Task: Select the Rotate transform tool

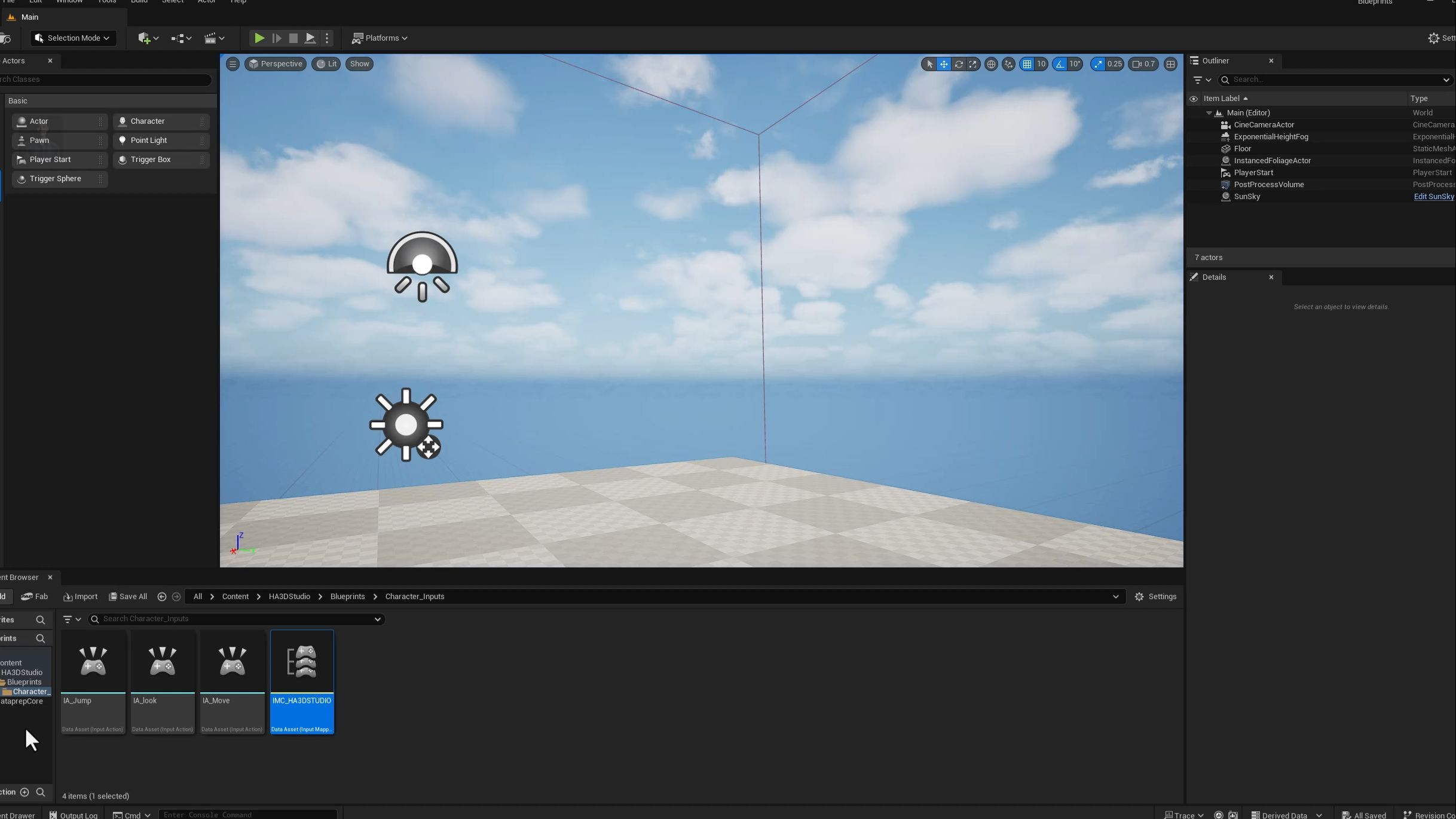Action: [x=958, y=64]
